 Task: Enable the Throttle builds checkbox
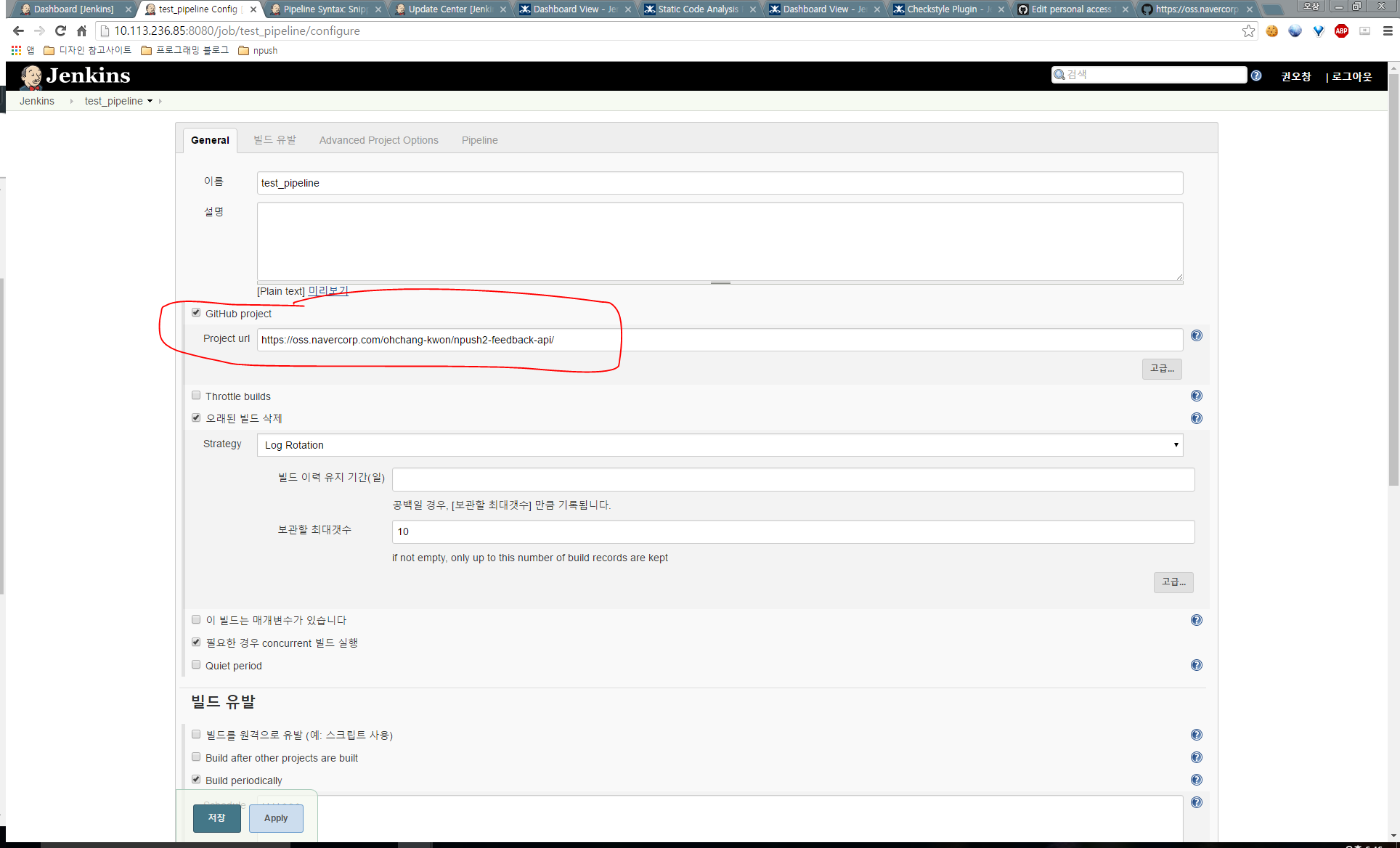[196, 396]
